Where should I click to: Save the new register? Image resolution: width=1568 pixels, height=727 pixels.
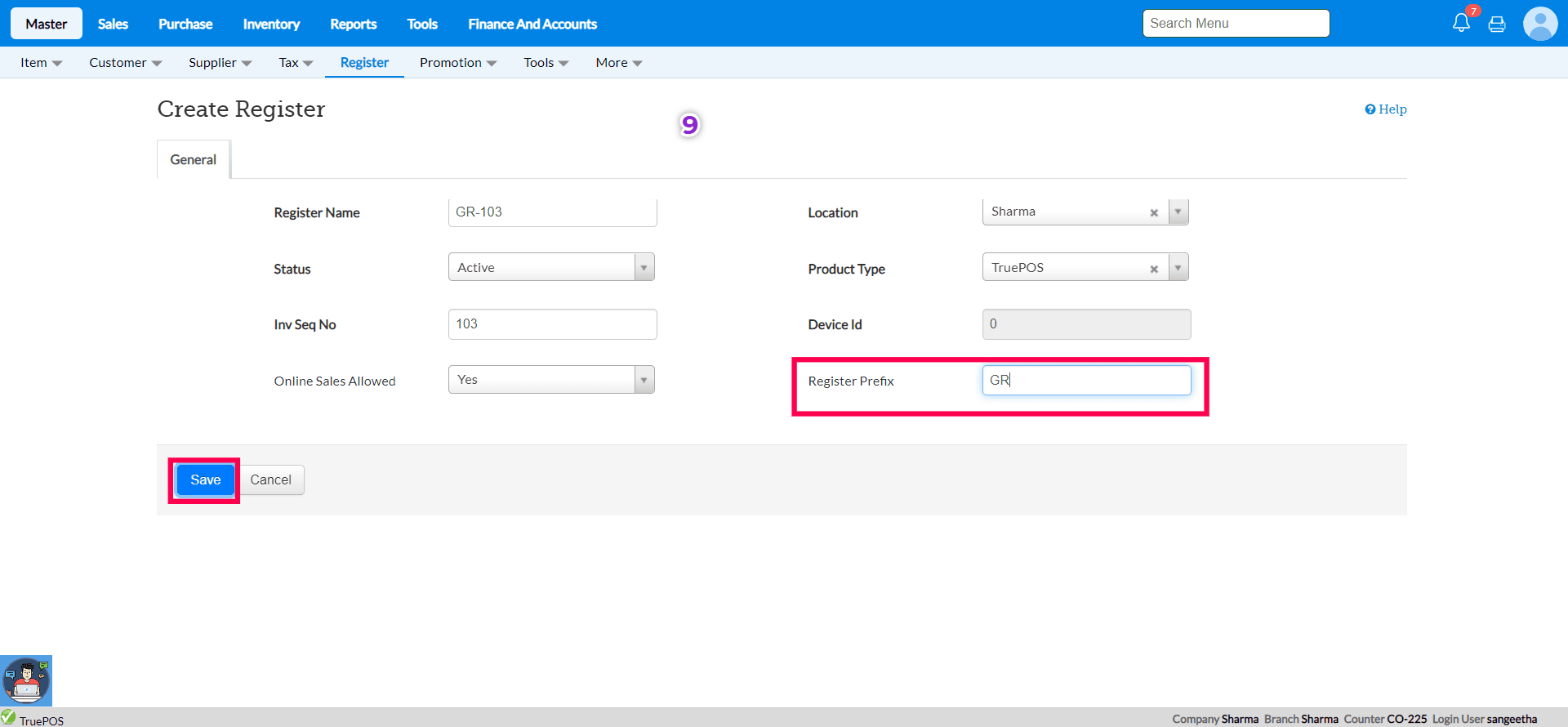(205, 479)
